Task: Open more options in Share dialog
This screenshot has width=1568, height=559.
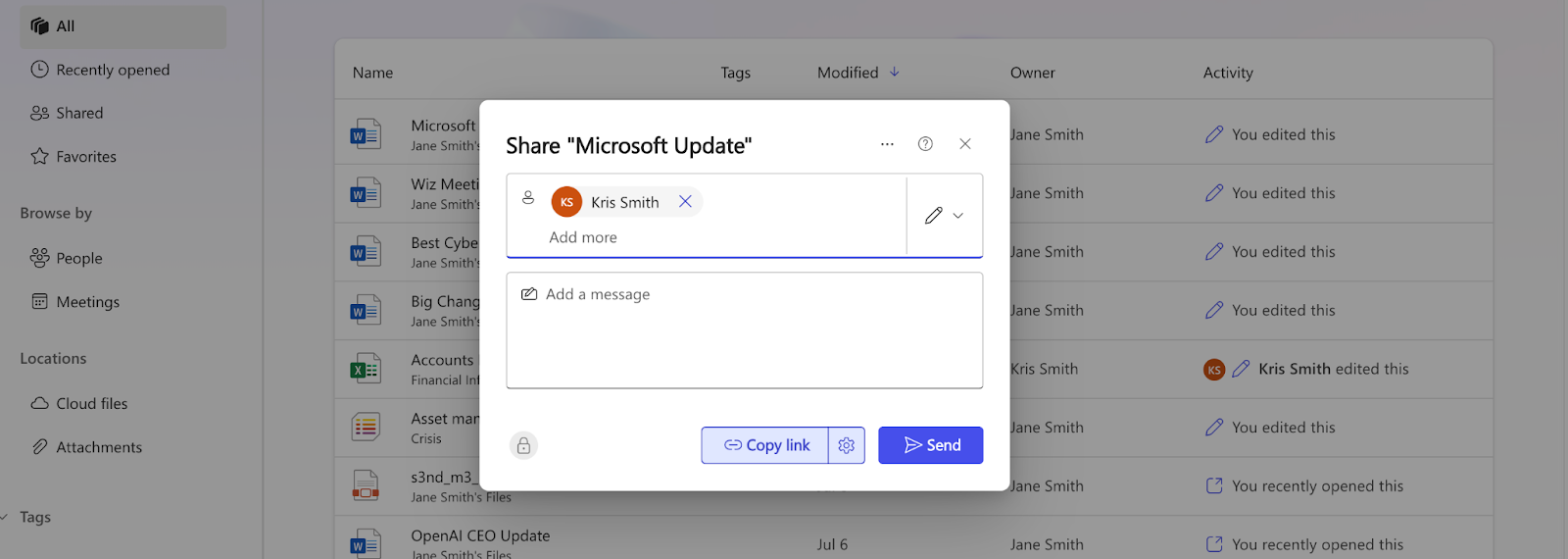Action: [887, 144]
